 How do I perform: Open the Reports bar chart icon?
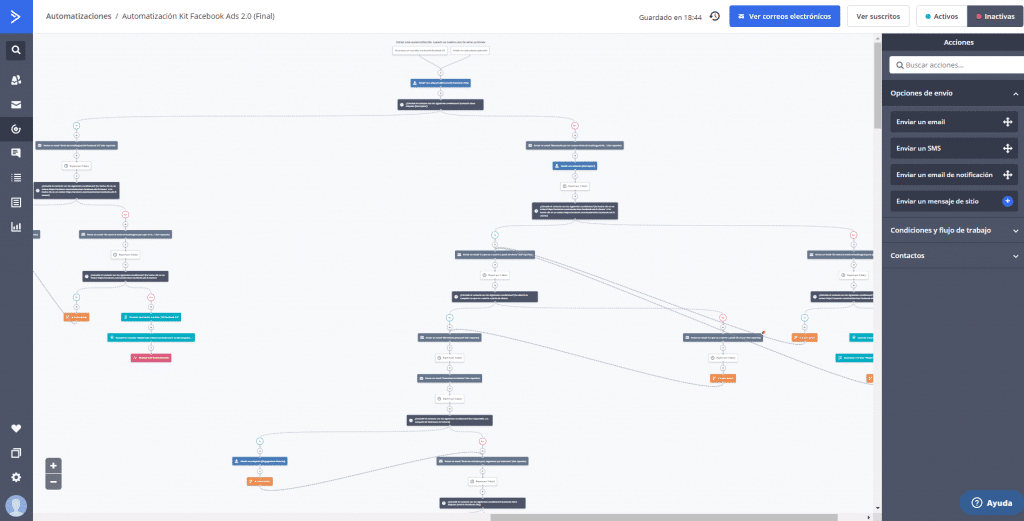click(x=16, y=227)
